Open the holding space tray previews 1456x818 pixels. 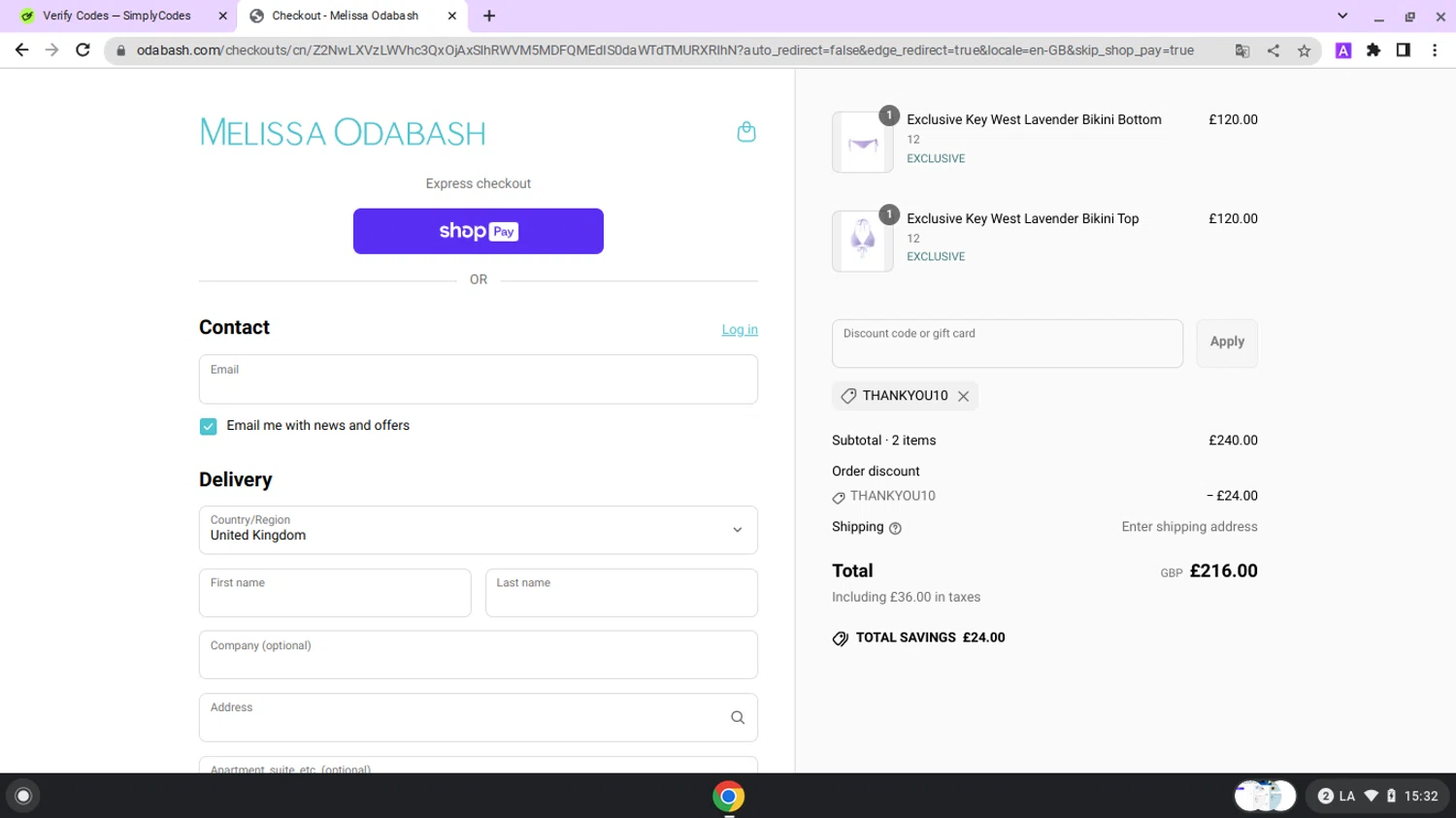click(1265, 796)
